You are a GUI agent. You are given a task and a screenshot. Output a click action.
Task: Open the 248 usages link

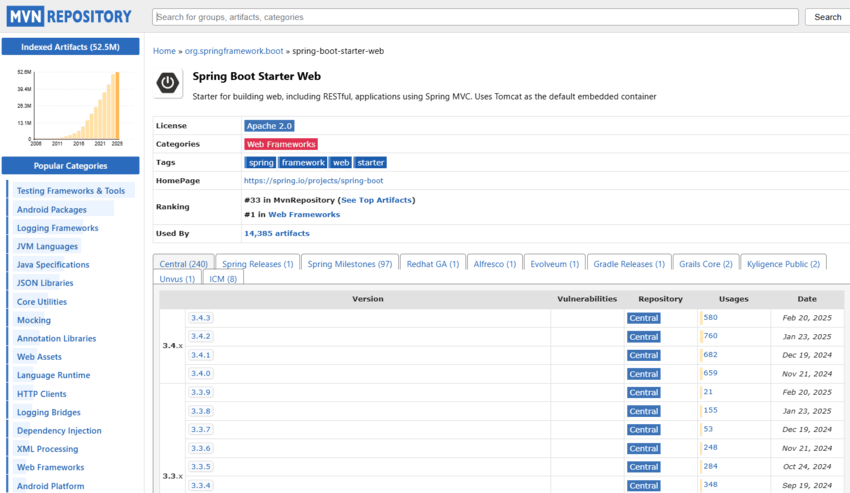coord(710,447)
